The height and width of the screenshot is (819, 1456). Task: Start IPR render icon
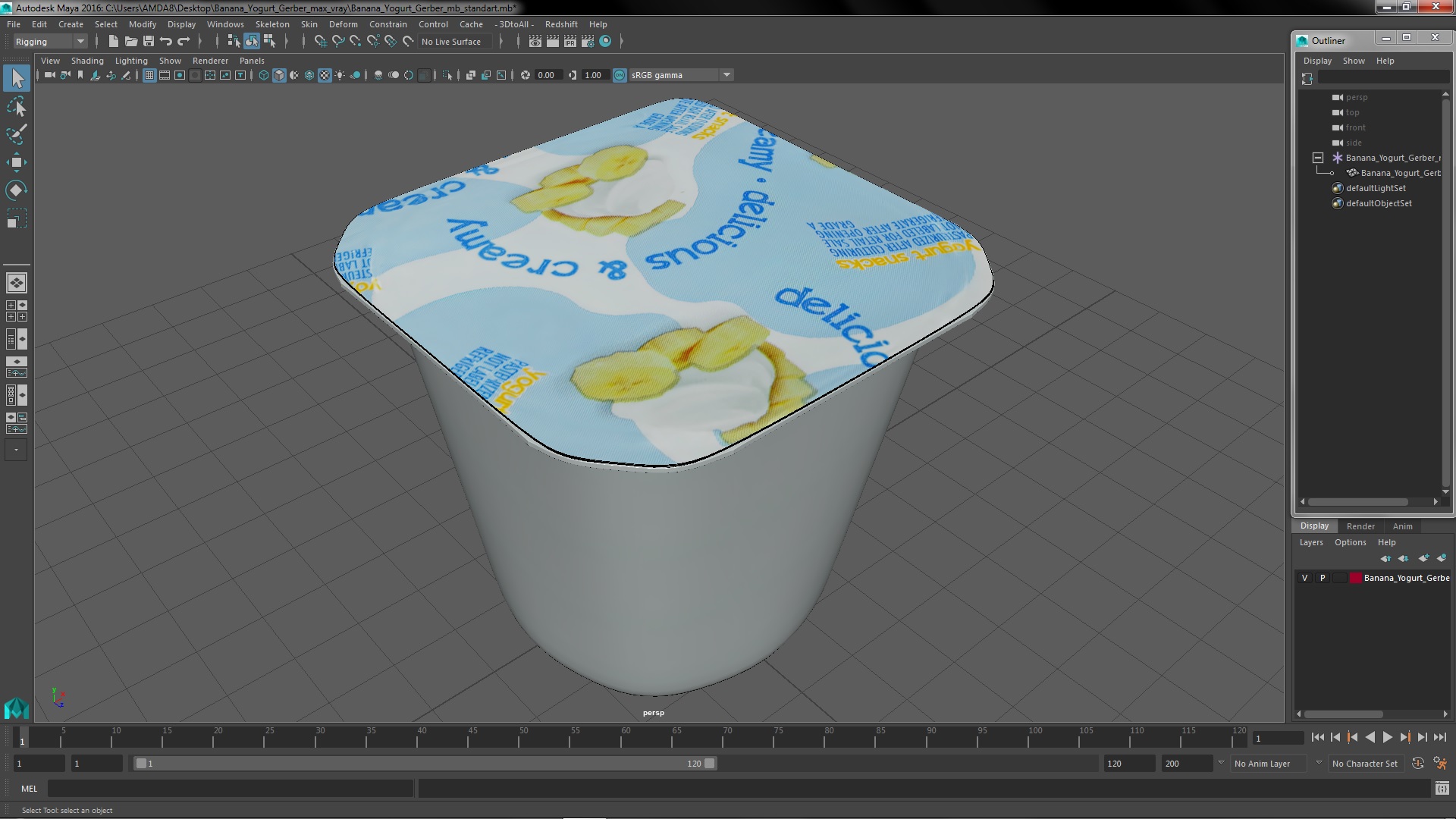(x=570, y=42)
